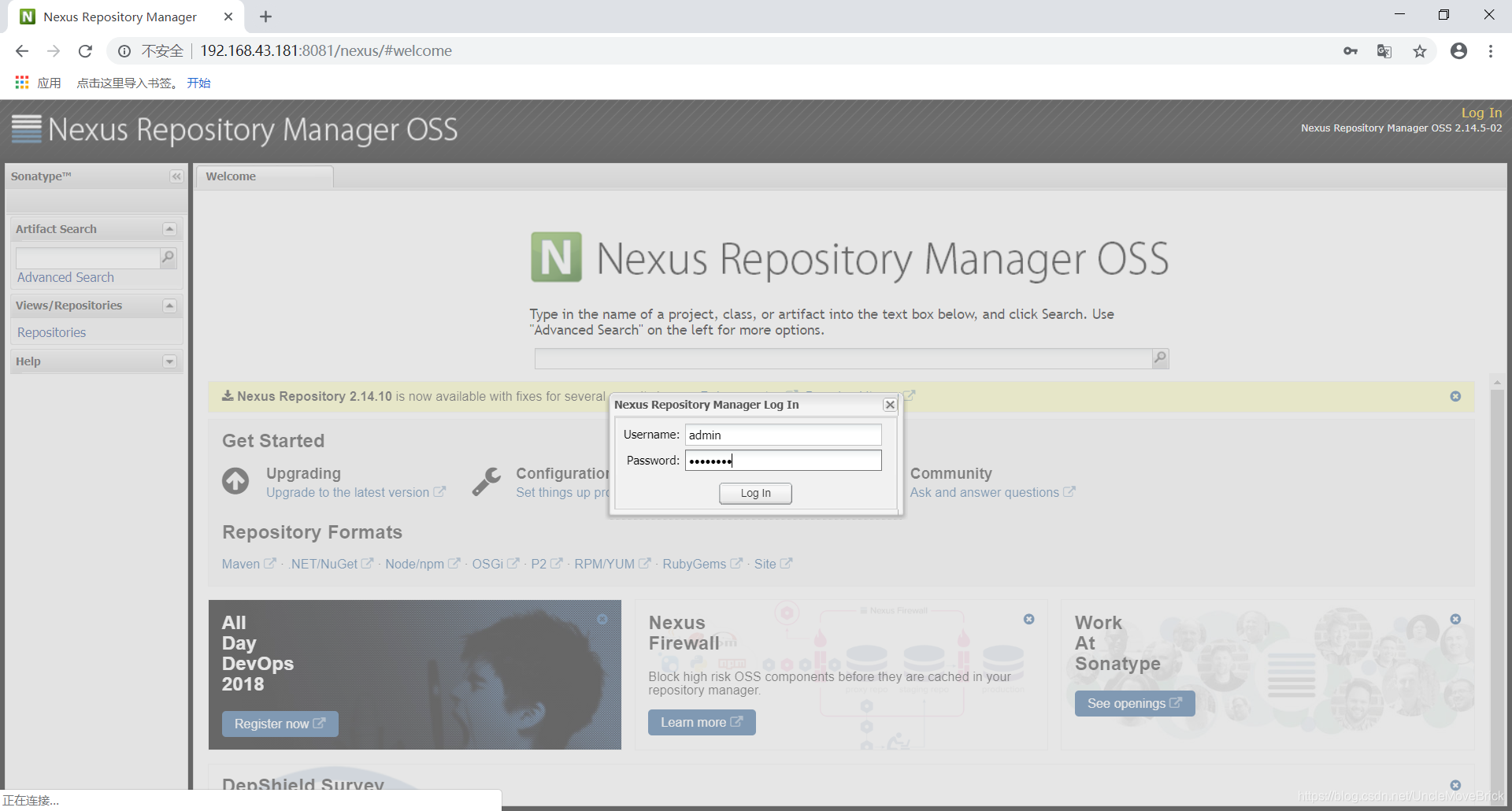This screenshot has width=1512, height=811.
Task: Click the browser forward arrow
Action: click(54, 51)
